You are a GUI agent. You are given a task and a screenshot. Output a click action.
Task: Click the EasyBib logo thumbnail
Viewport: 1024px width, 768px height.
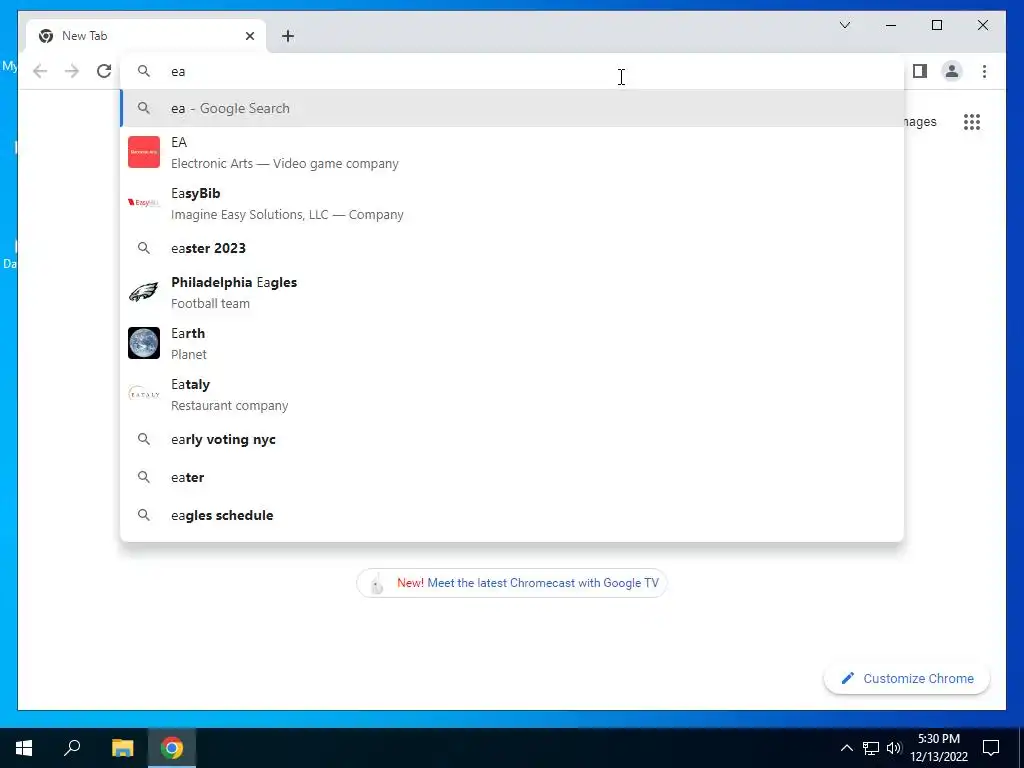pyautogui.click(x=144, y=203)
